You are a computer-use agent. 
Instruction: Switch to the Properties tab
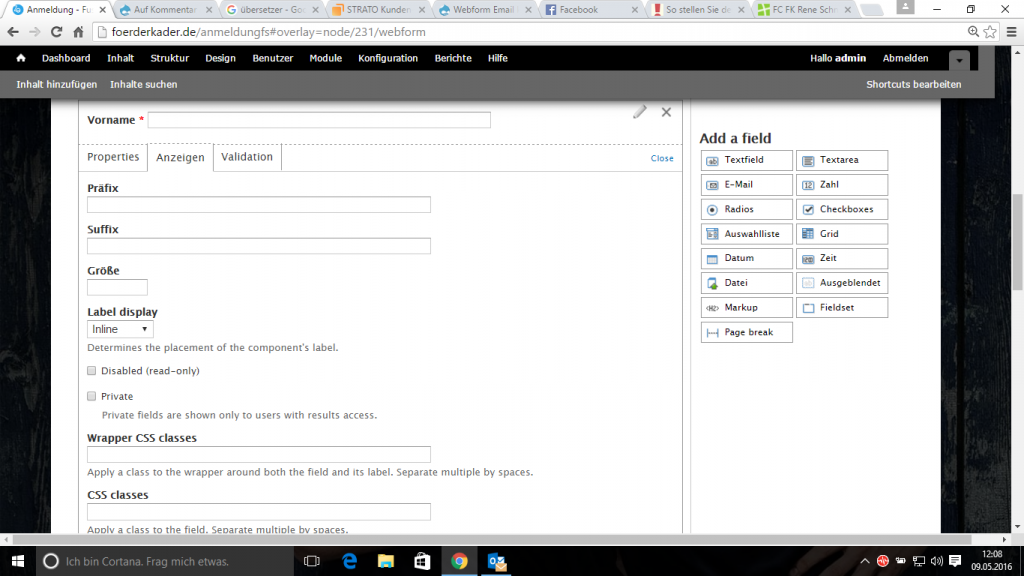tap(113, 157)
